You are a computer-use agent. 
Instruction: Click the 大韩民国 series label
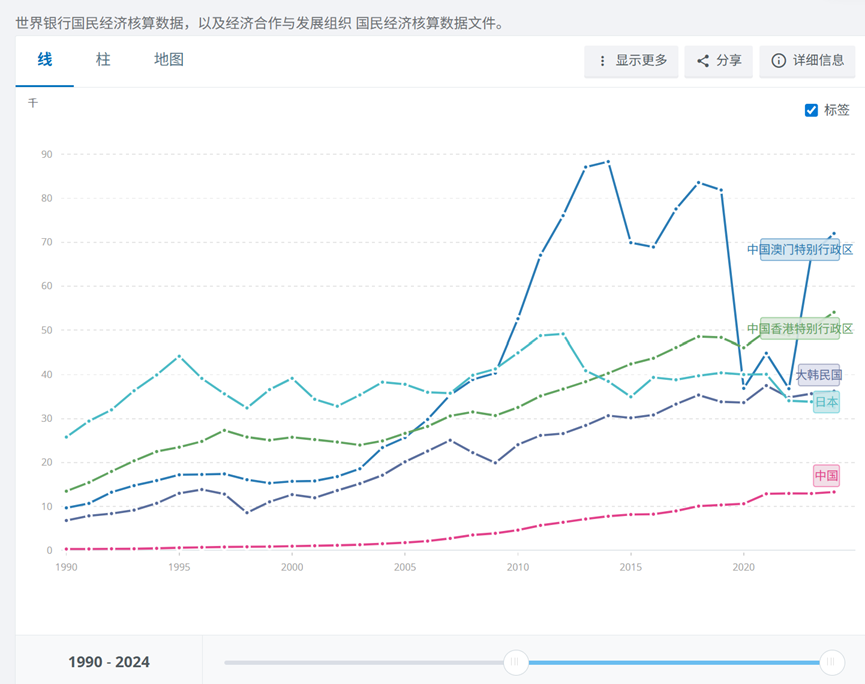(818, 375)
